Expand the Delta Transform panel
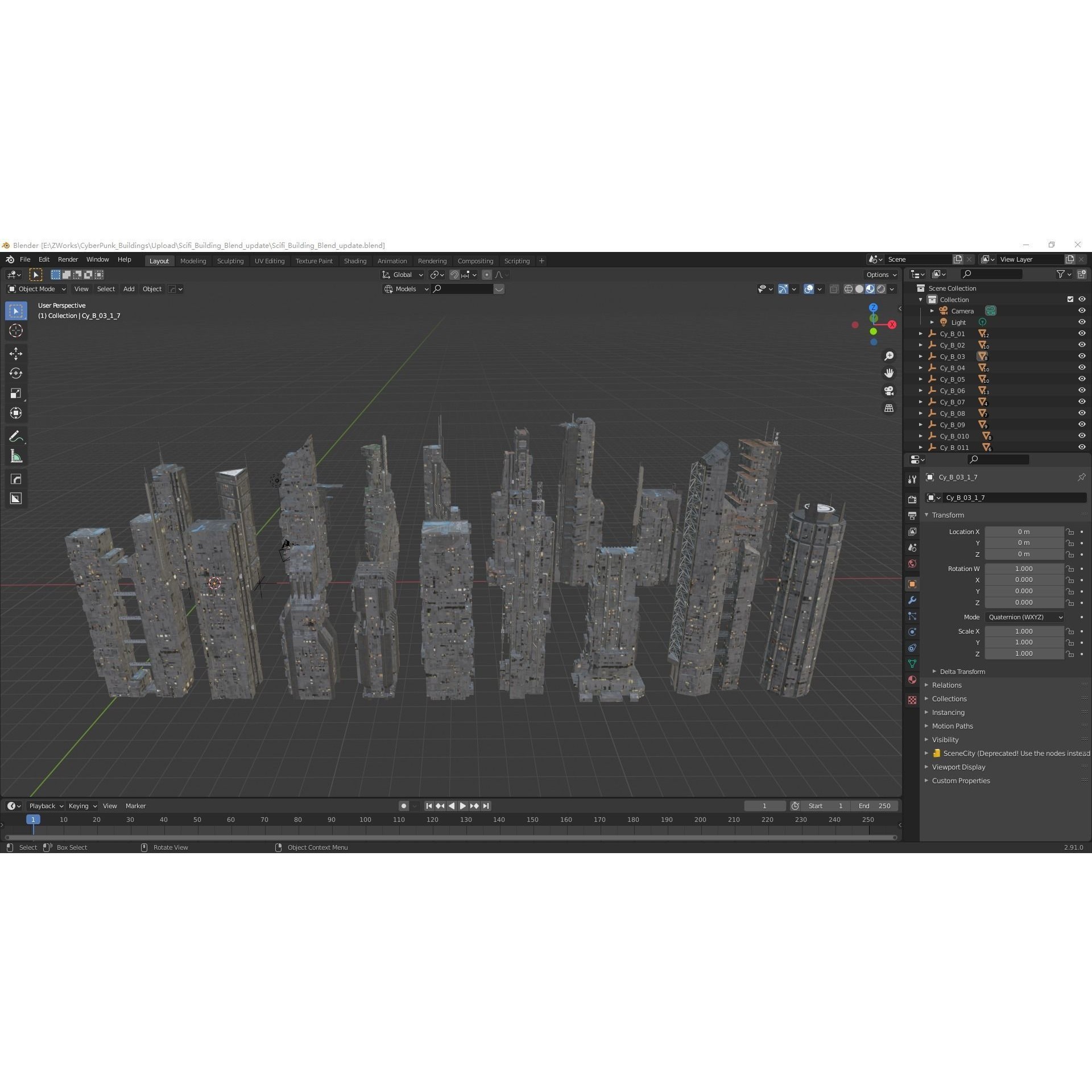Screen dimensions: 1092x1092 coord(962,672)
